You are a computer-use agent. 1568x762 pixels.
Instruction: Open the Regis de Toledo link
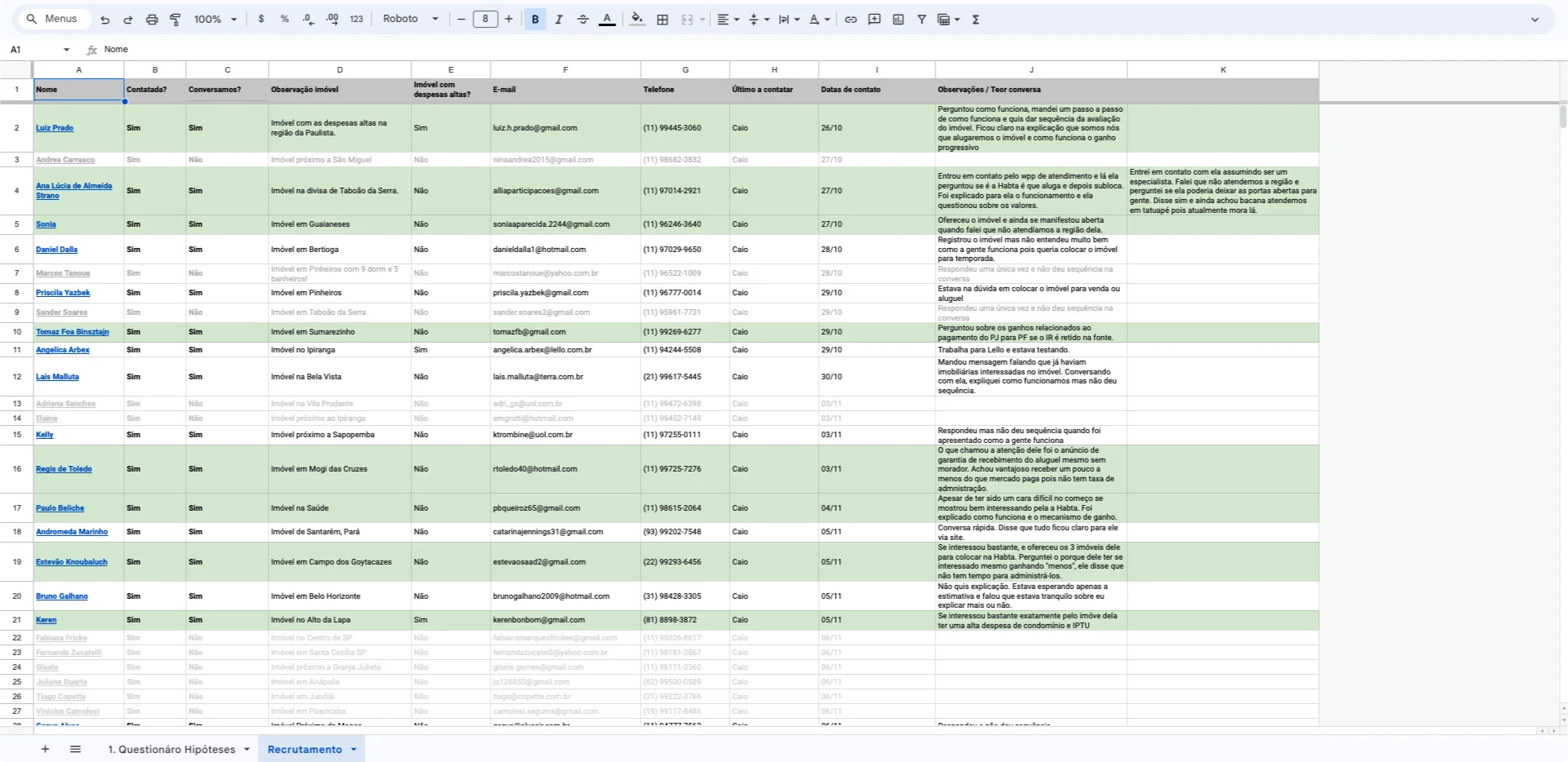[64, 469]
